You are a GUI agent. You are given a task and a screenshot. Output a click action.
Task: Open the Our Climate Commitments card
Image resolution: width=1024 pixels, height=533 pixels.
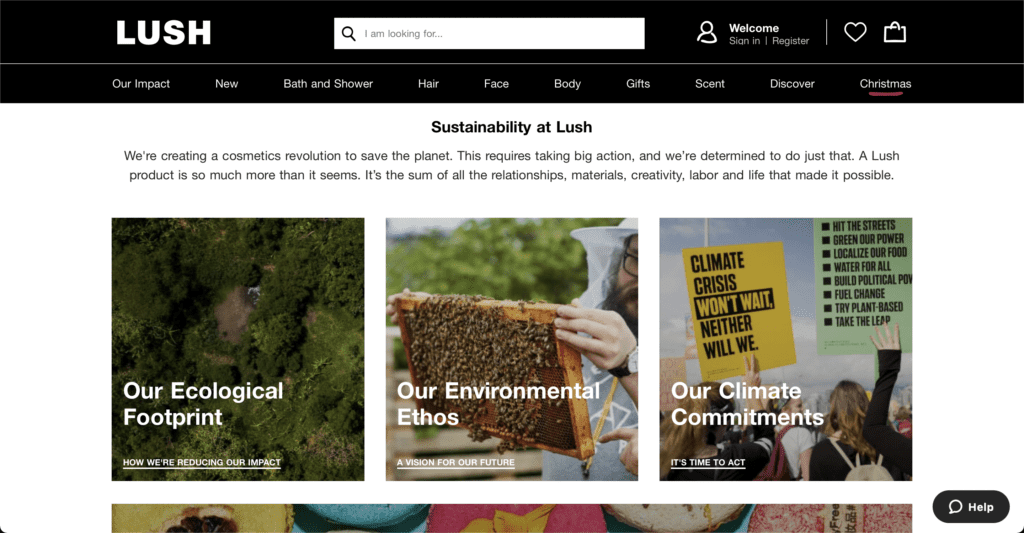pos(786,349)
